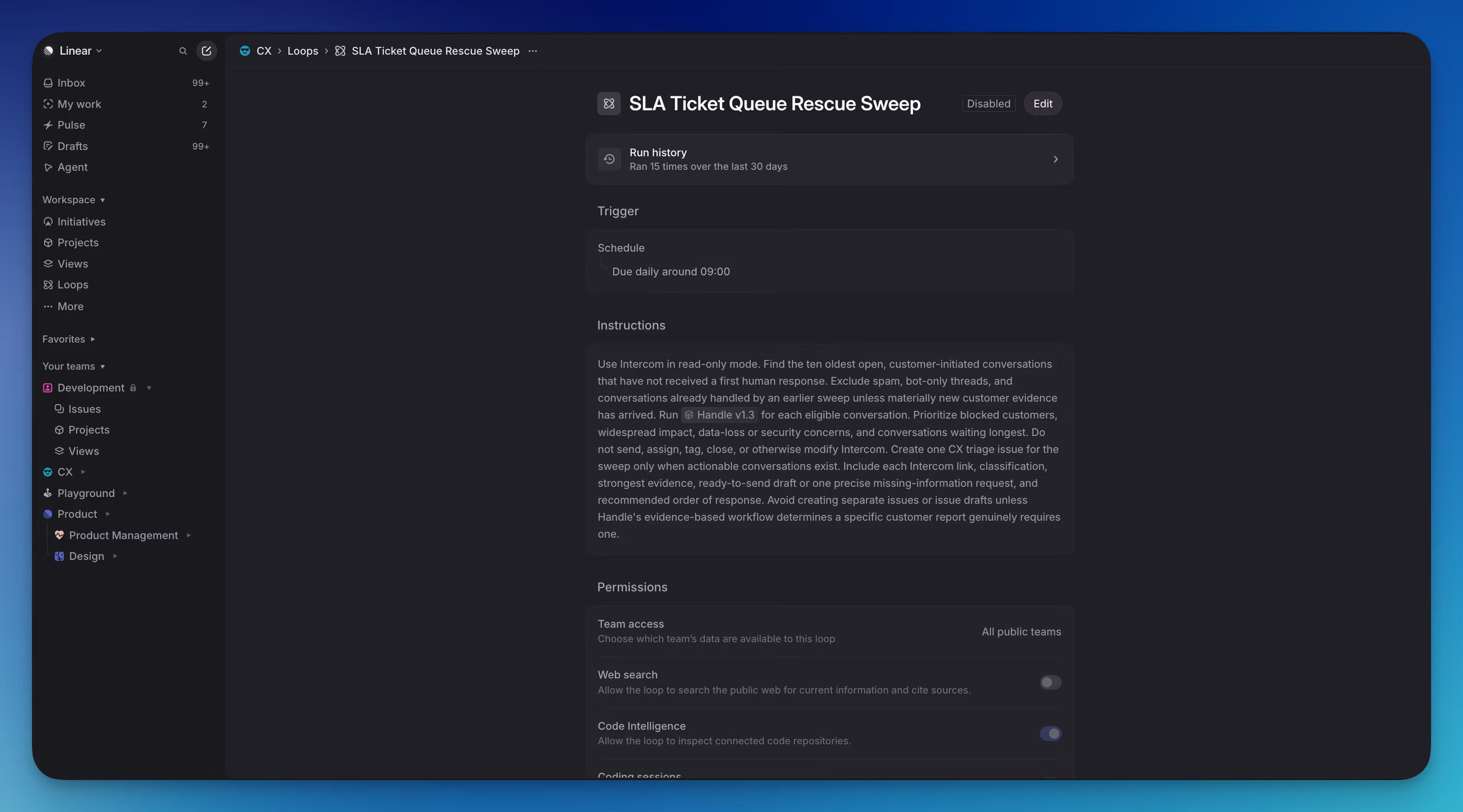Open the All public teams access dropdown
Viewport: 1463px width, 812px height.
[x=1021, y=631]
